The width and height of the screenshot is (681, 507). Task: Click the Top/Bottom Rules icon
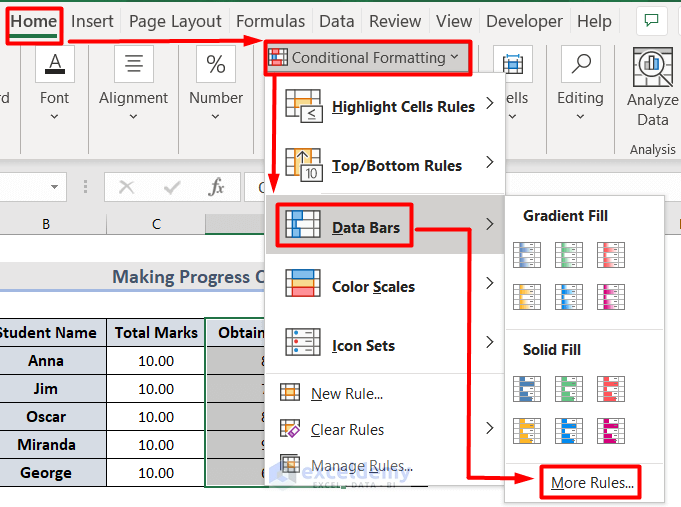[304, 165]
